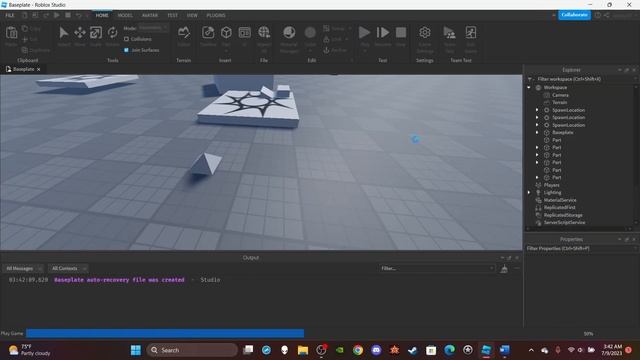Screen dimensions: 640x360
Task: Expand the Lighting tree node
Action: pyautogui.click(x=529, y=192)
